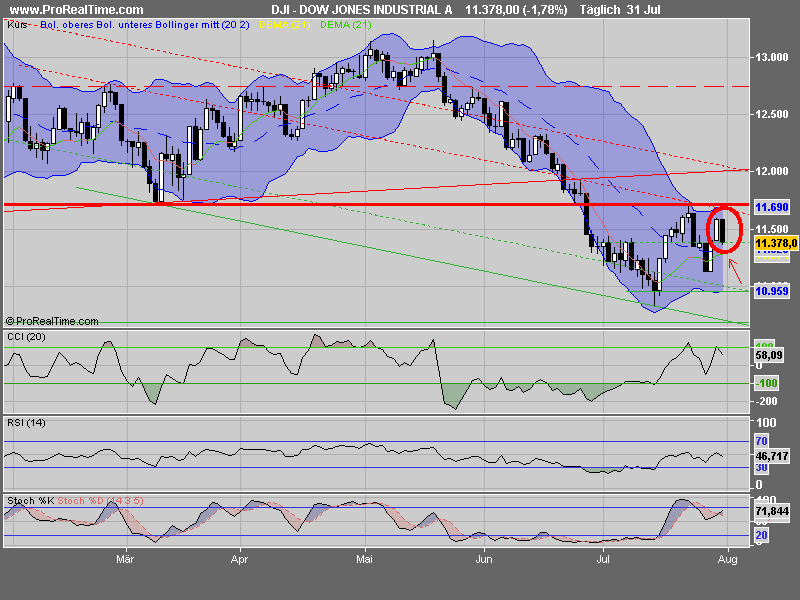800x600 pixels.
Task: Click the yellow DEMA (21) legend entry
Action: point(285,24)
